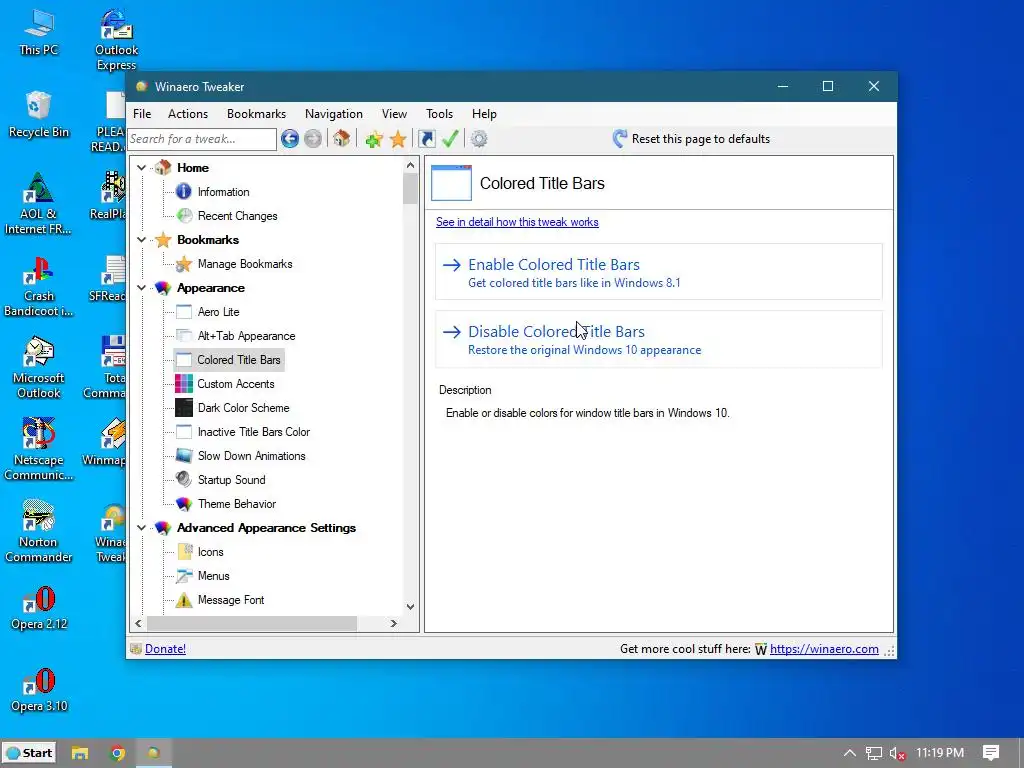Open the File menu
Viewport: 1024px width, 768px height.
pos(142,114)
